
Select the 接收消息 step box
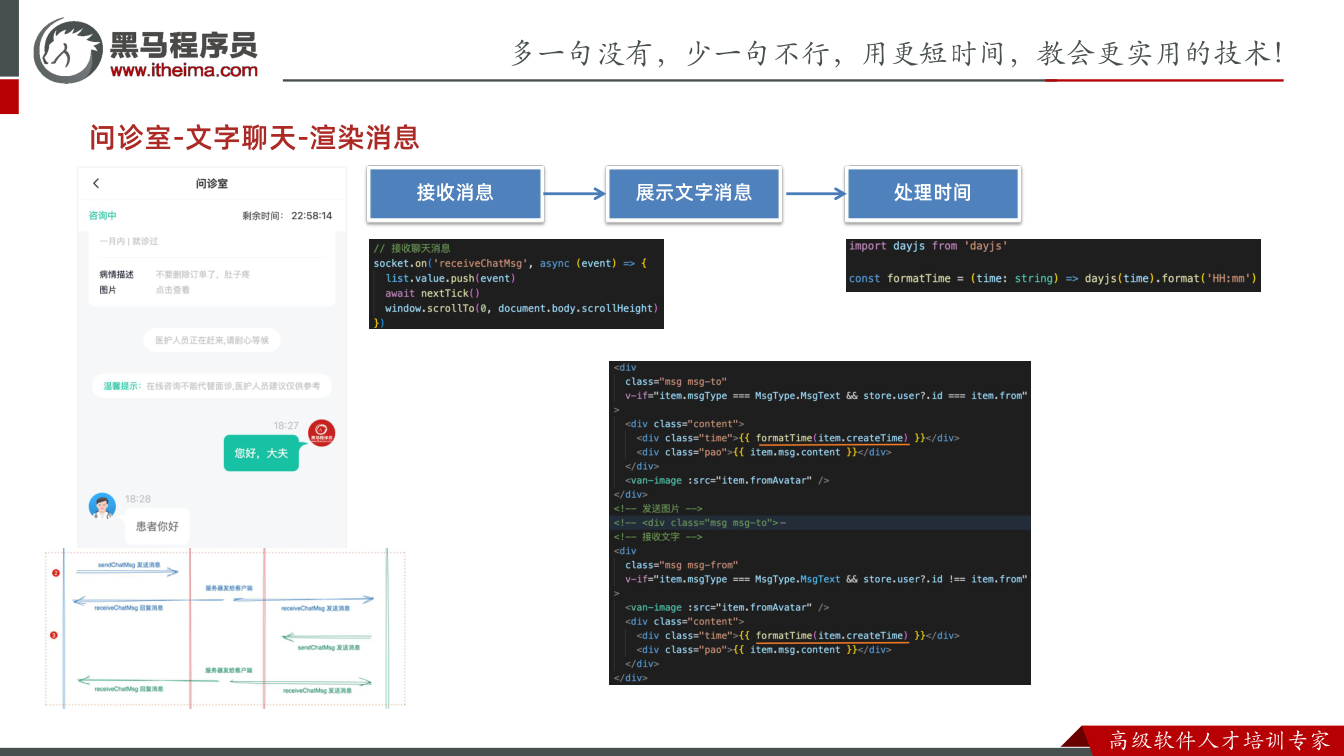point(455,193)
